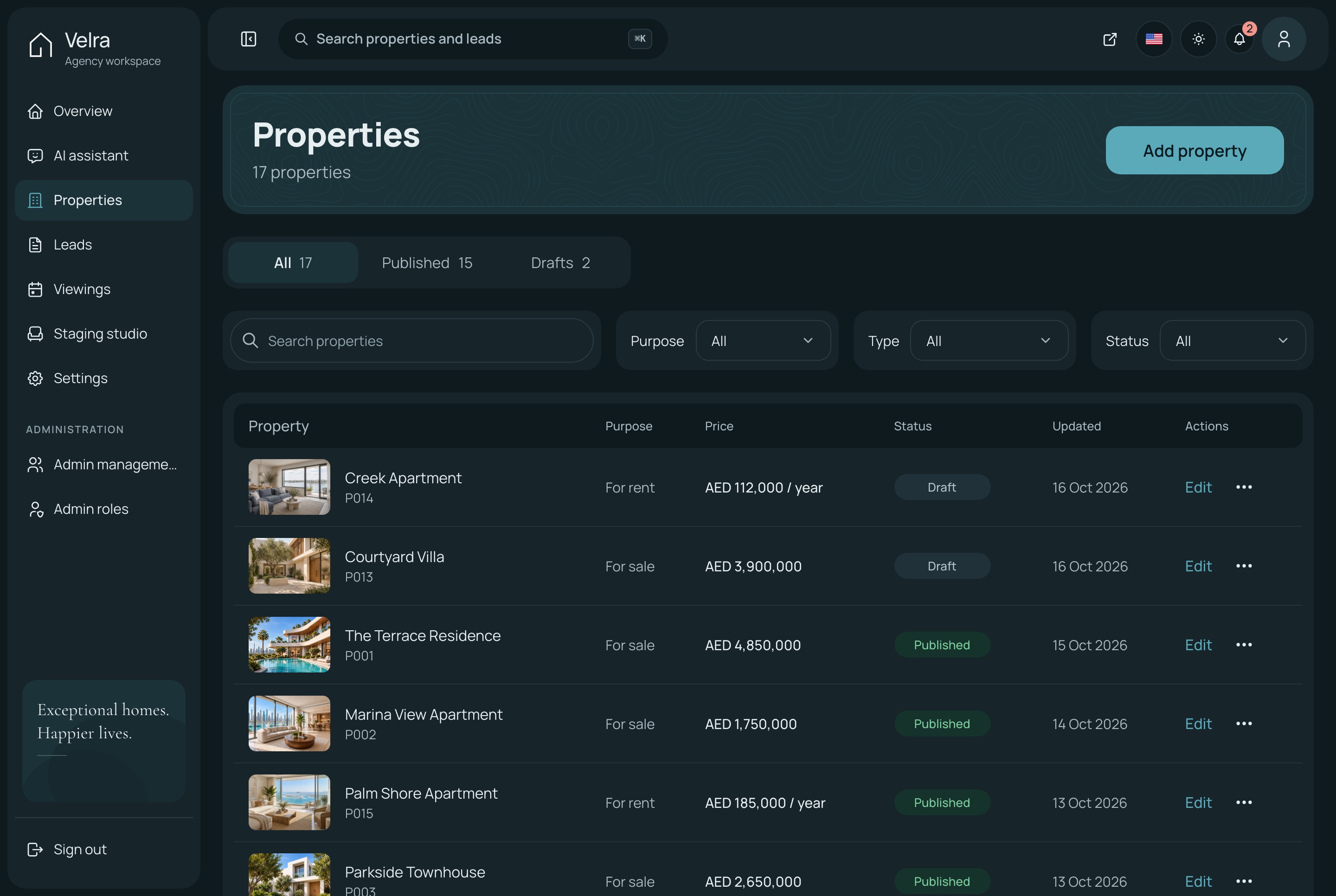Switch to Published 15 tab
This screenshot has width=1336, height=896.
(427, 263)
